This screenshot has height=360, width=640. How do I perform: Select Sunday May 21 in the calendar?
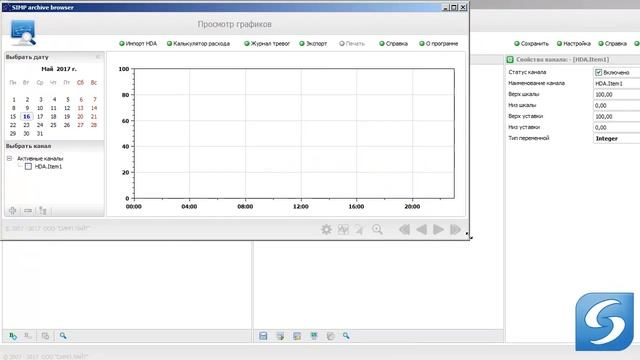coord(94,116)
